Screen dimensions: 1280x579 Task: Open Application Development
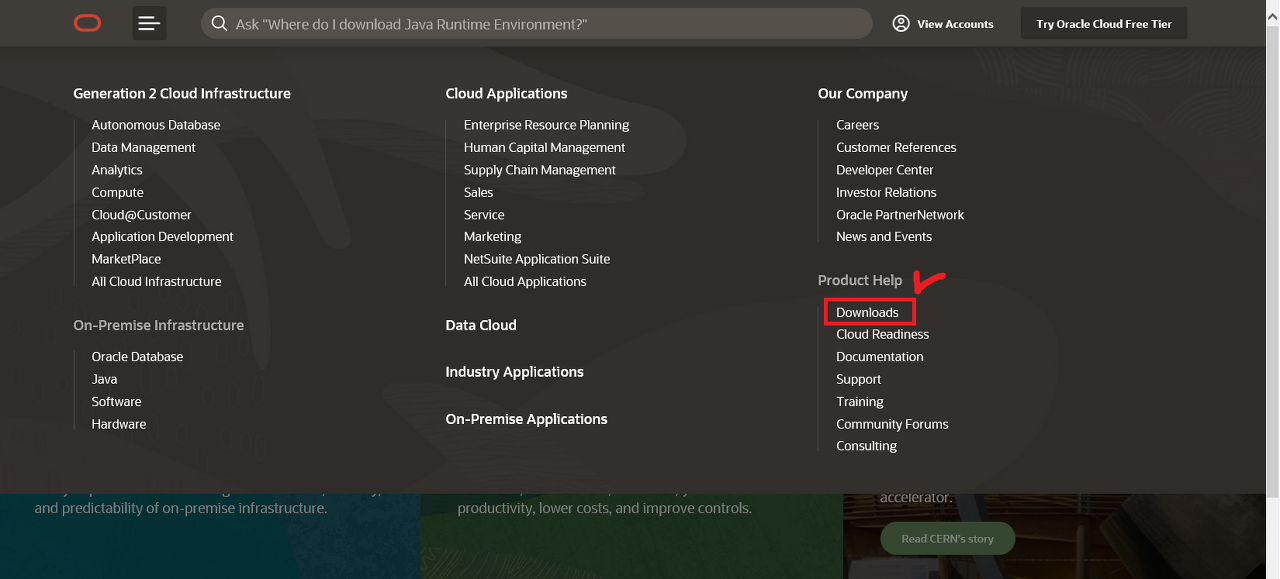click(x=163, y=237)
